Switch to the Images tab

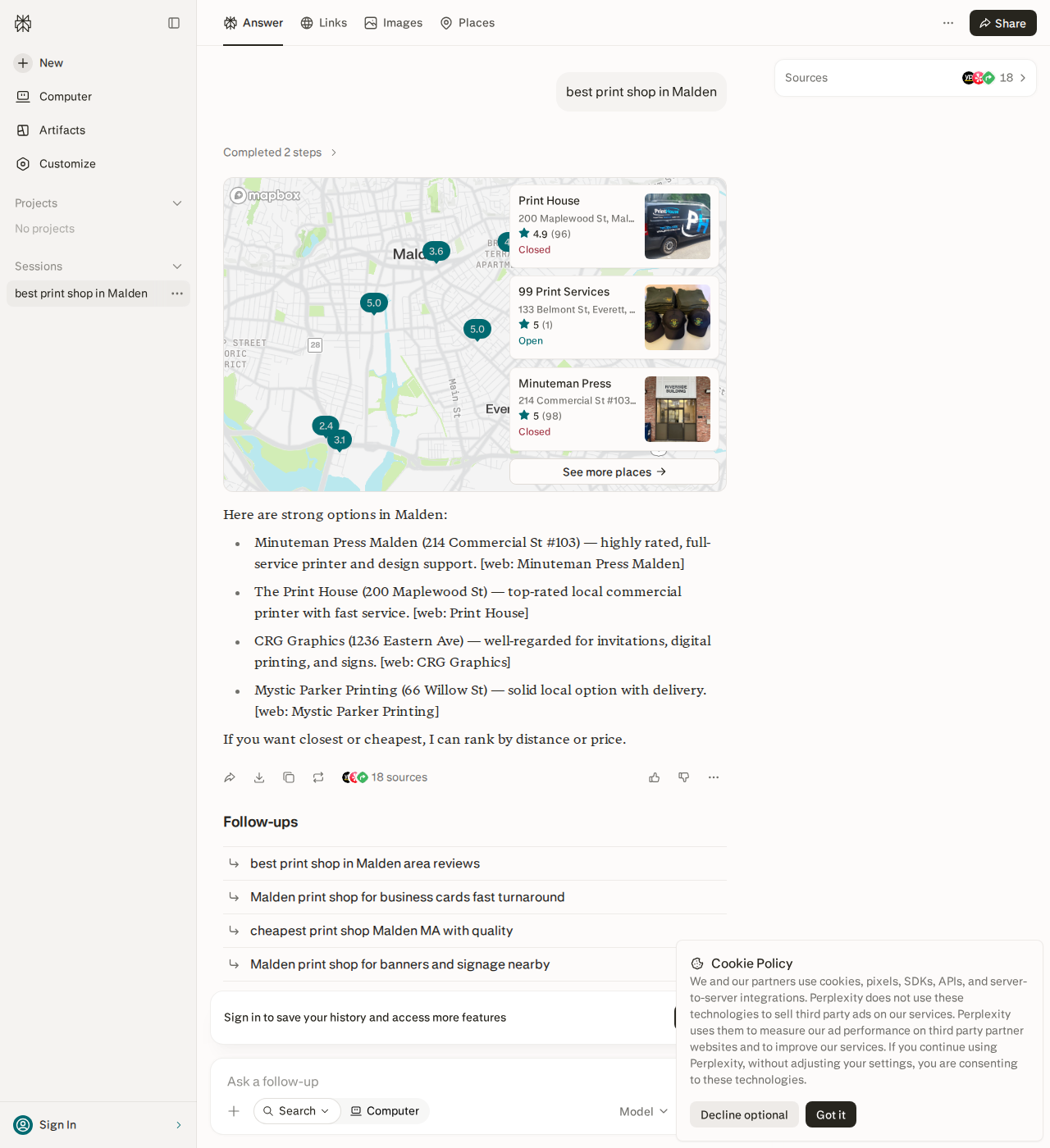[x=394, y=23]
